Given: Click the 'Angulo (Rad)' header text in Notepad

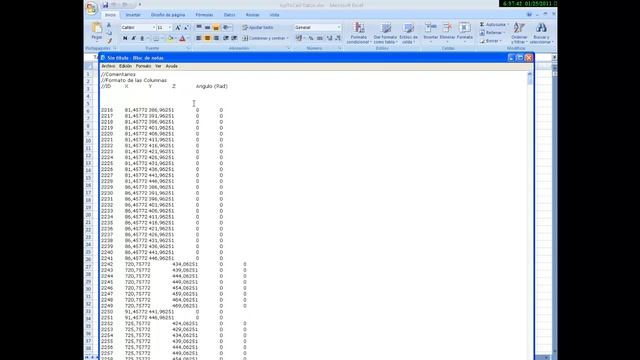Looking at the screenshot, I should (211, 86).
